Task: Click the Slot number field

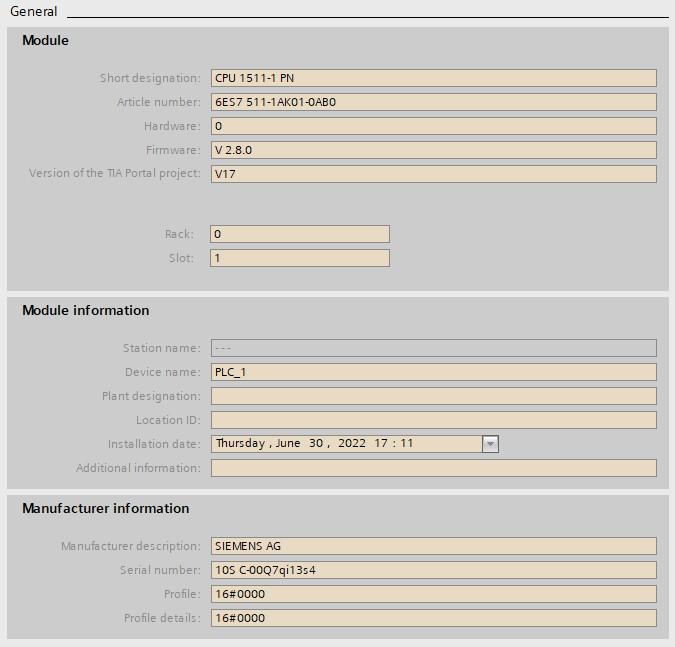Action: click(299, 258)
